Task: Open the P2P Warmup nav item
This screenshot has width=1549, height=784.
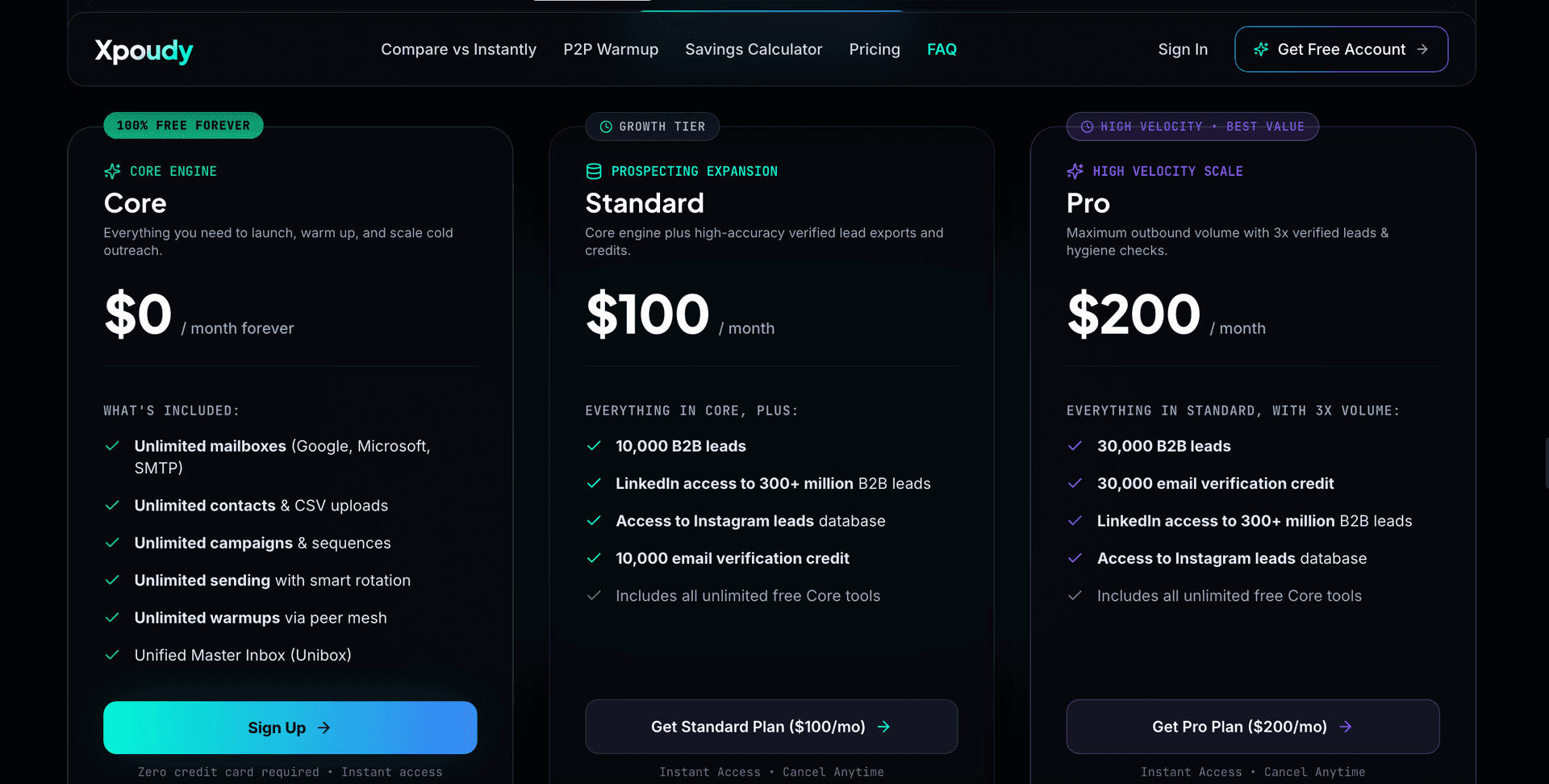Action: (x=611, y=49)
